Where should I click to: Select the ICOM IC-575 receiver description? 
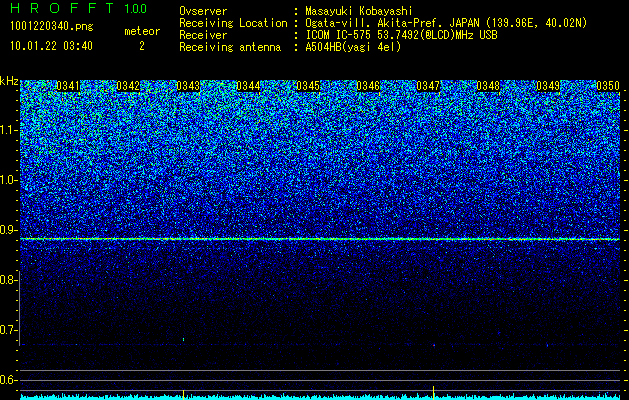(401, 35)
